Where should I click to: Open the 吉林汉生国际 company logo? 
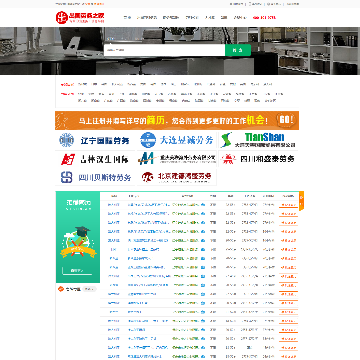click(x=95, y=159)
